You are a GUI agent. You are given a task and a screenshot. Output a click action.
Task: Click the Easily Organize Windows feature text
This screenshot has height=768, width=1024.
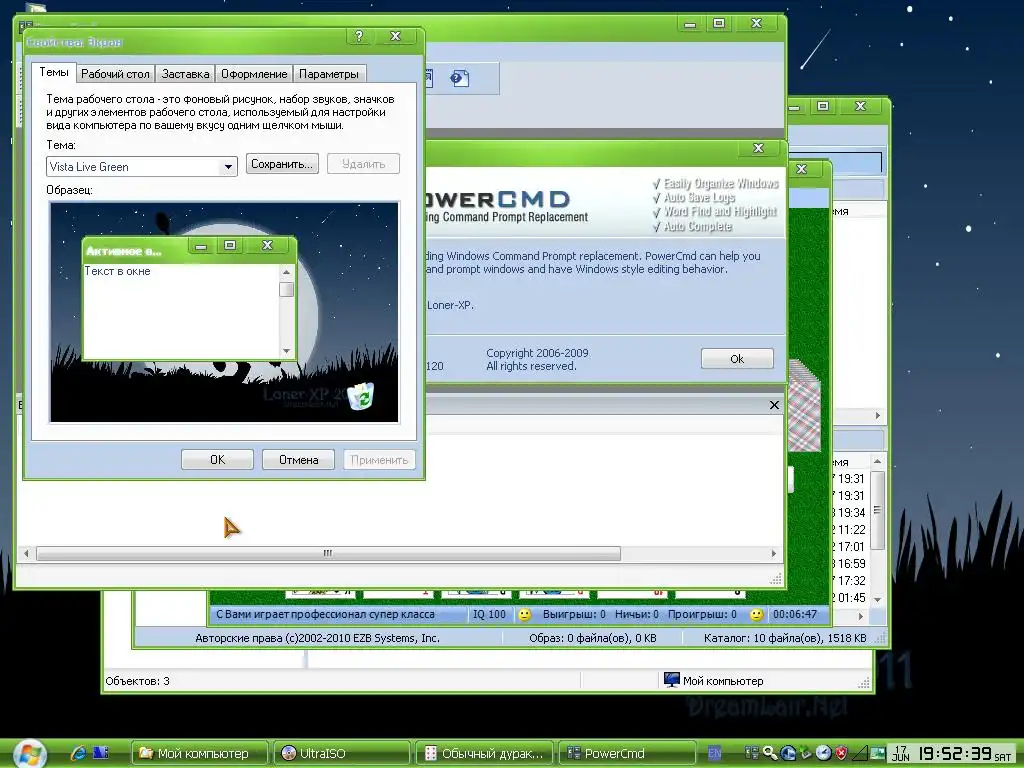[721, 184]
